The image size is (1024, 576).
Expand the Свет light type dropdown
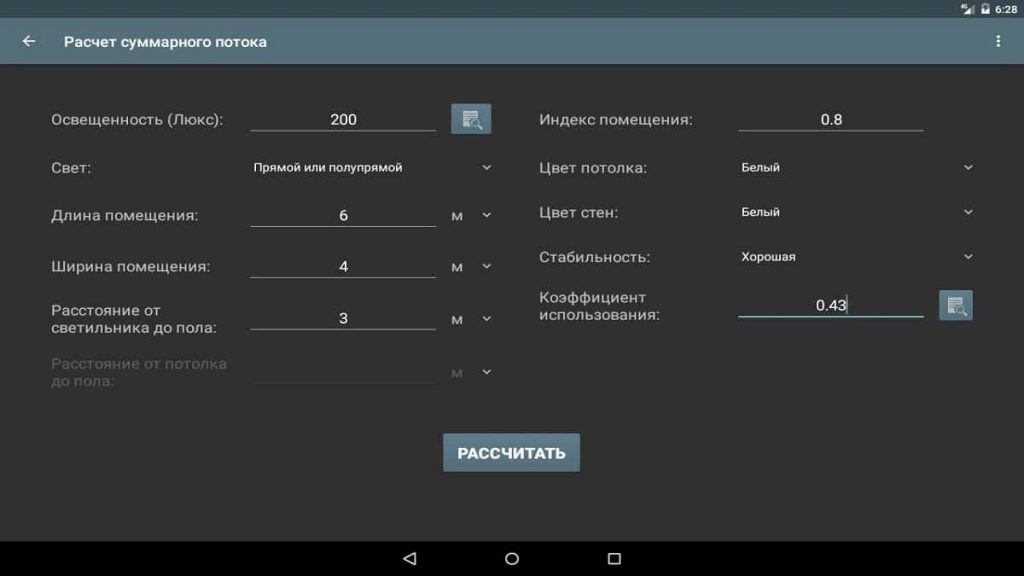[x=372, y=168]
